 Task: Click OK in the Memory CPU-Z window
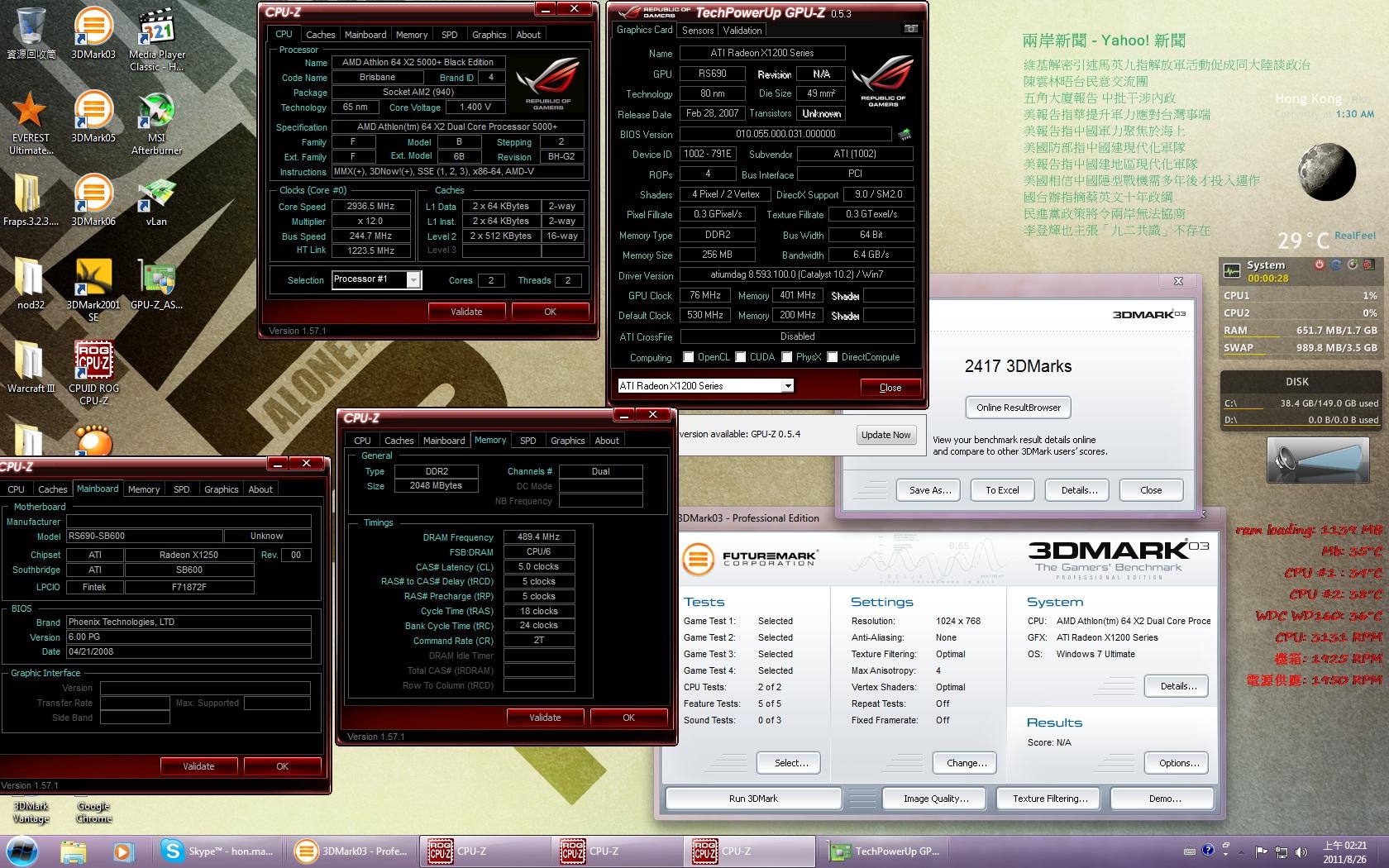click(629, 718)
